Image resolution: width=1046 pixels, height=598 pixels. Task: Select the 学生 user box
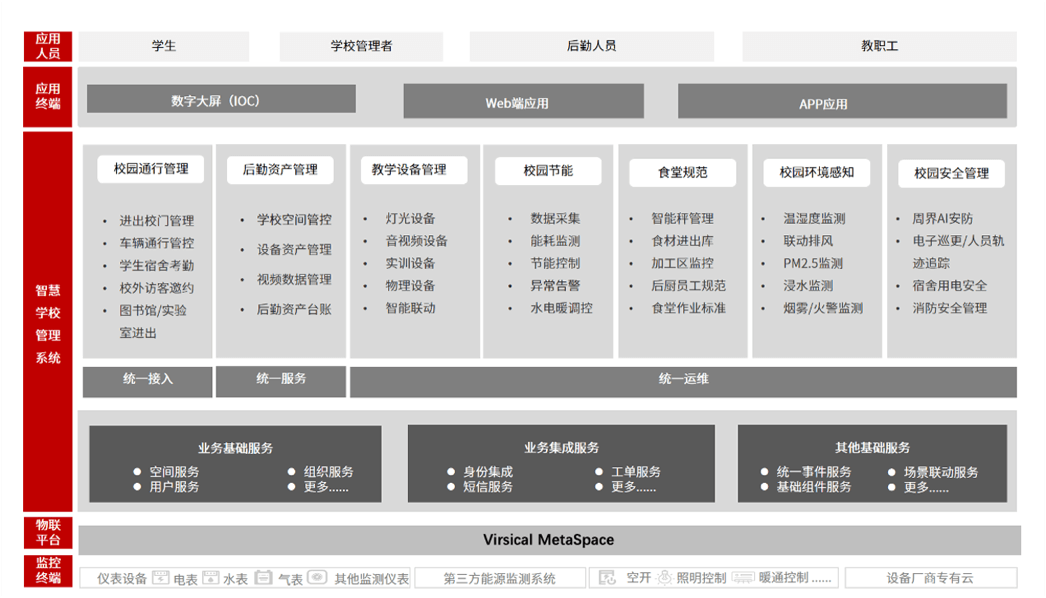pos(163,46)
